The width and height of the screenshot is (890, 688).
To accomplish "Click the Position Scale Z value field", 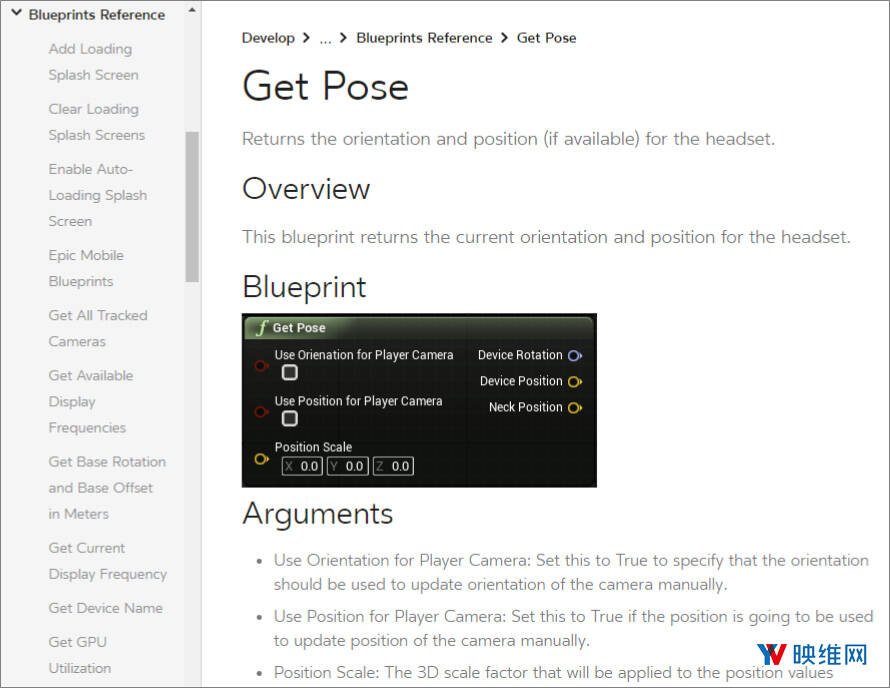I will pyautogui.click(x=393, y=466).
